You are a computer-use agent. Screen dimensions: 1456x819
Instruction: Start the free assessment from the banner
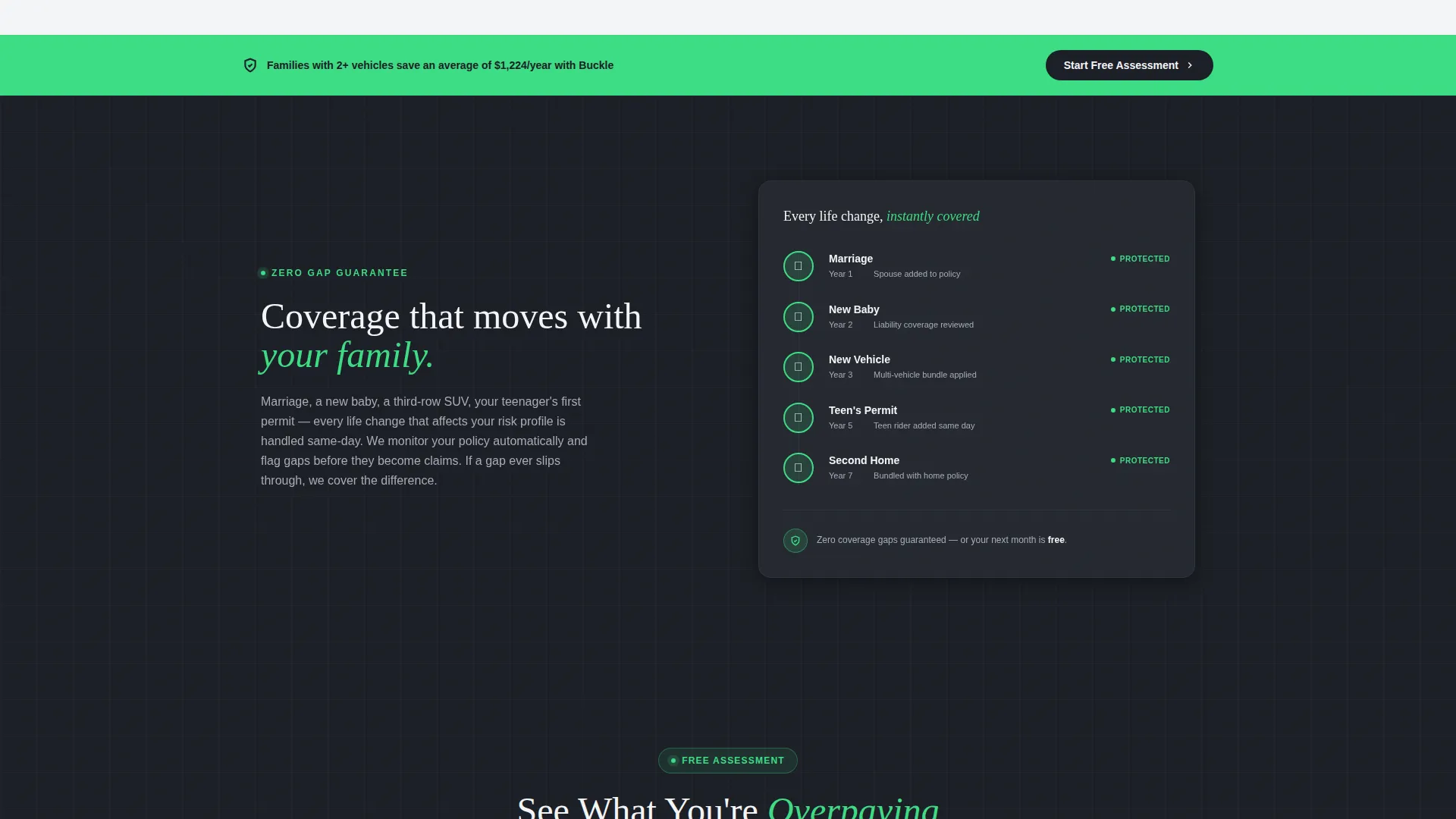click(x=1129, y=65)
